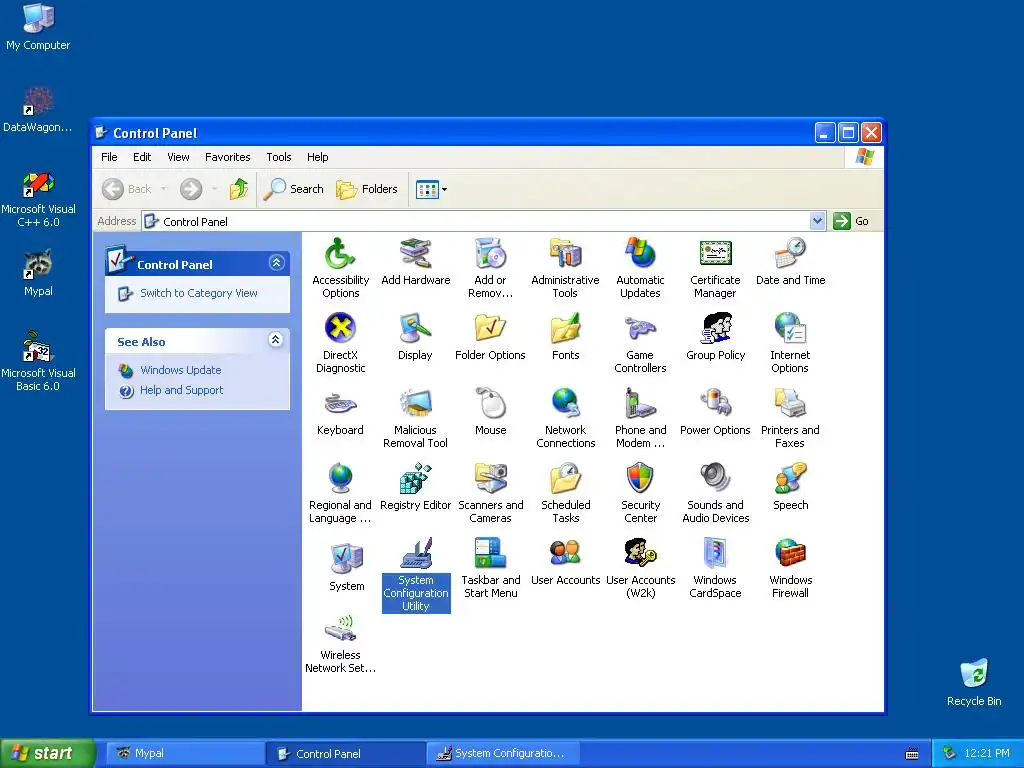The width and height of the screenshot is (1024, 768).
Task: Go up one folder level
Action: pyautogui.click(x=239, y=189)
